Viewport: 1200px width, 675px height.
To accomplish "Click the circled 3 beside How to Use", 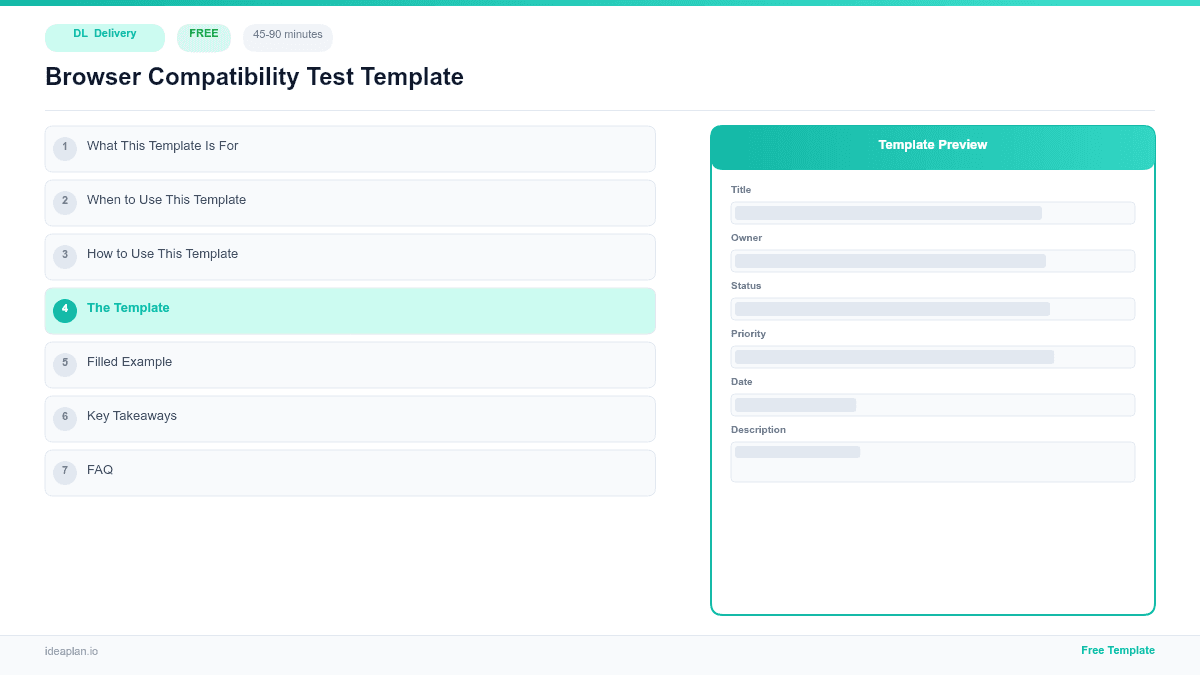I will click(65, 256).
